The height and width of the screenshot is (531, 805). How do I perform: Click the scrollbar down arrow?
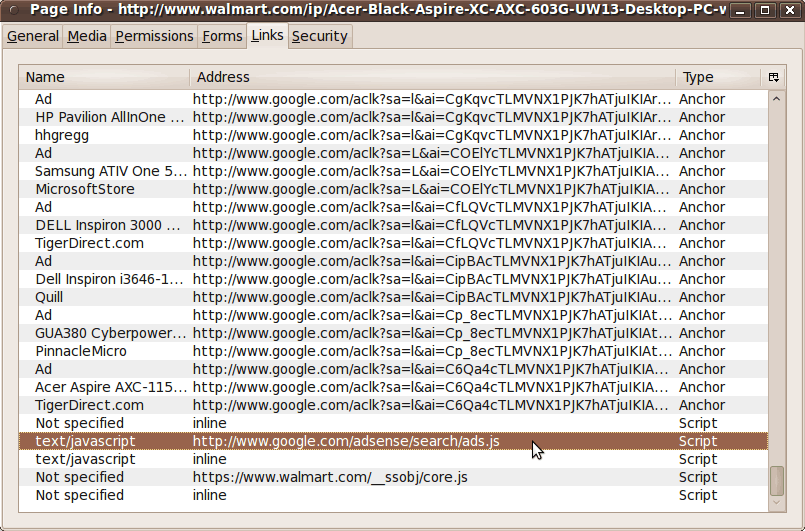click(776, 503)
